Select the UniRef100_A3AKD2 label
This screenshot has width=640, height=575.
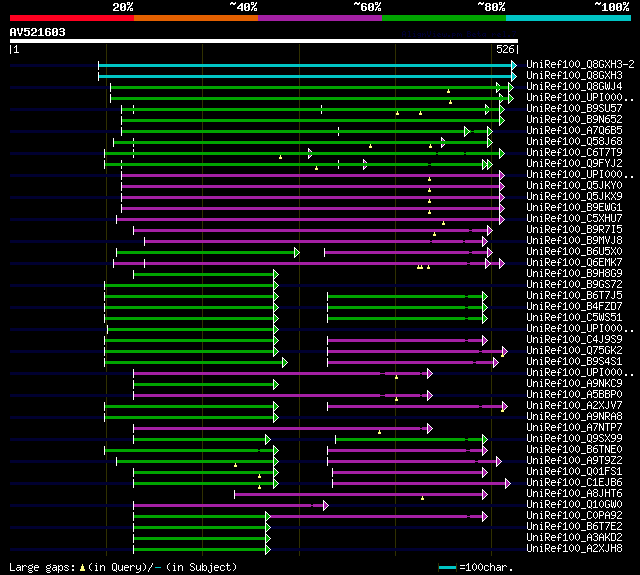[x=574, y=538]
